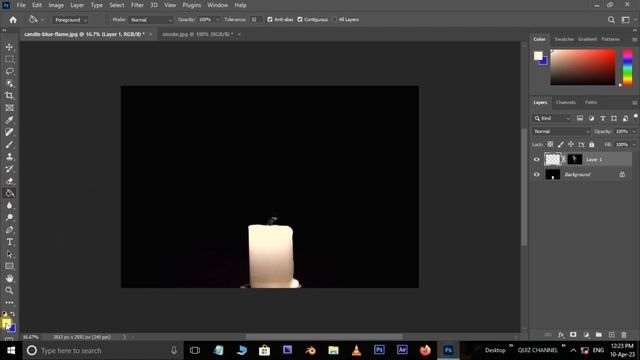The image size is (640, 360).
Task: Select the Zoom tool
Action: 9,290
